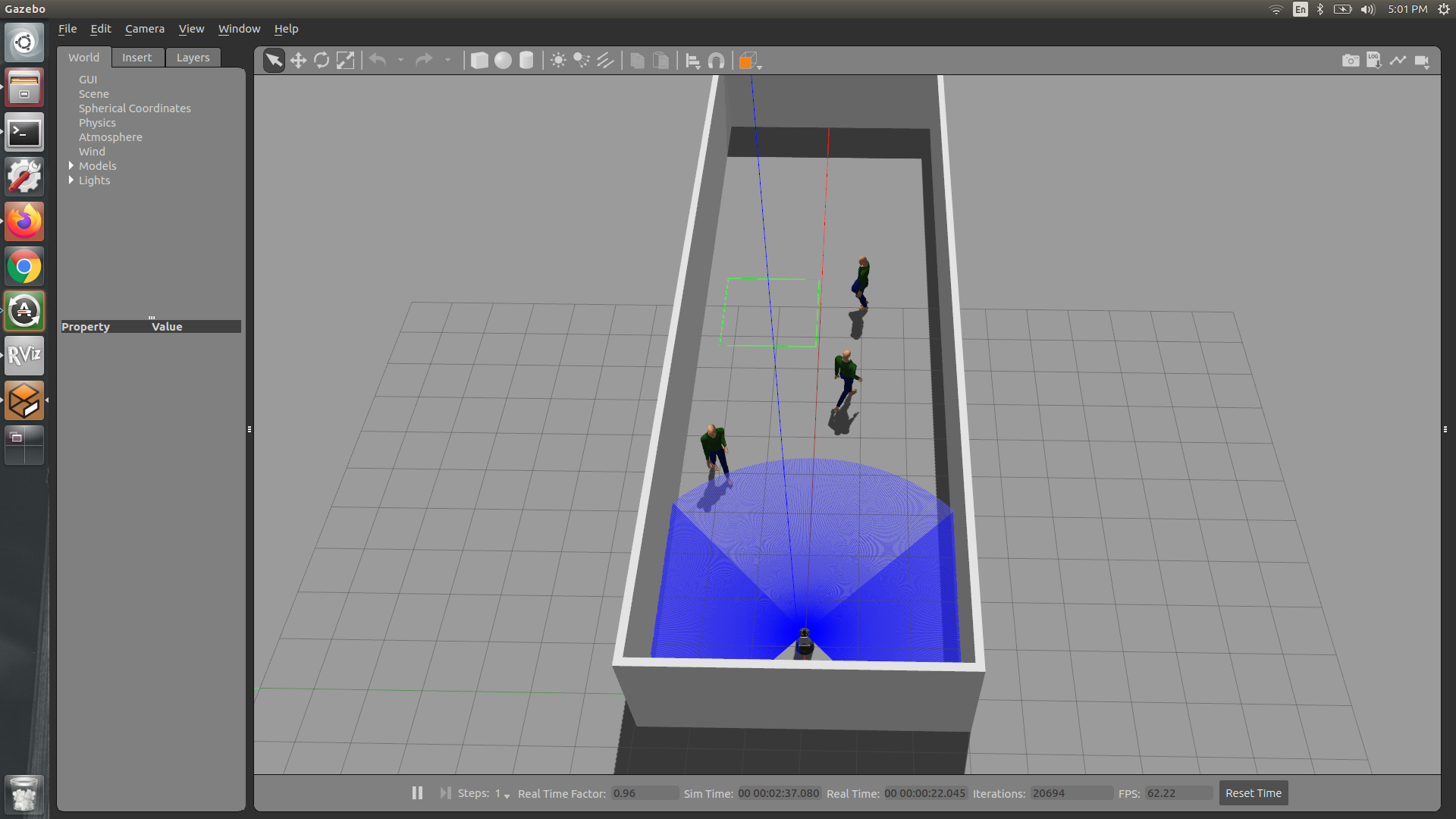Image resolution: width=1456 pixels, height=819 pixels.
Task: Pause the simulation
Action: click(417, 793)
